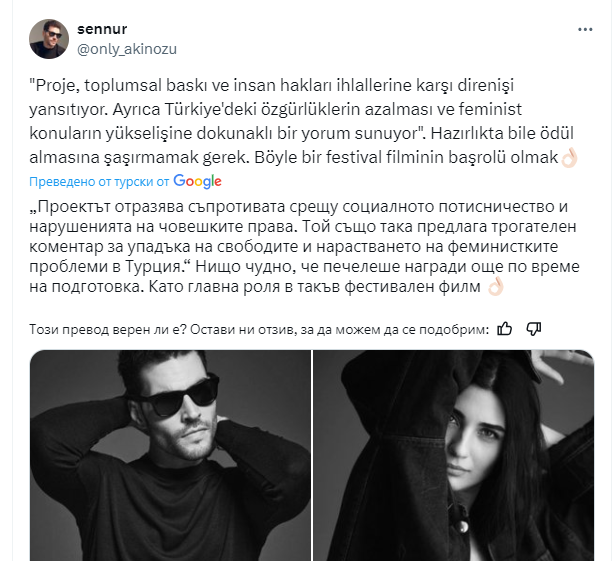Click the original Turkish tweet text
The height and width of the screenshot is (561, 613).
[303, 122]
